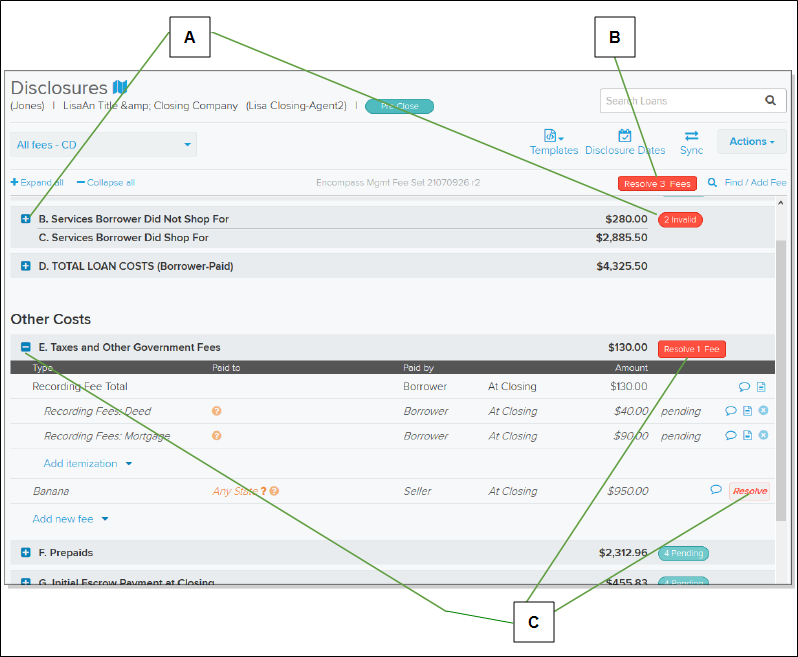798x657 pixels.
Task: Open comment bubble for Banana fee
Action: click(716, 490)
